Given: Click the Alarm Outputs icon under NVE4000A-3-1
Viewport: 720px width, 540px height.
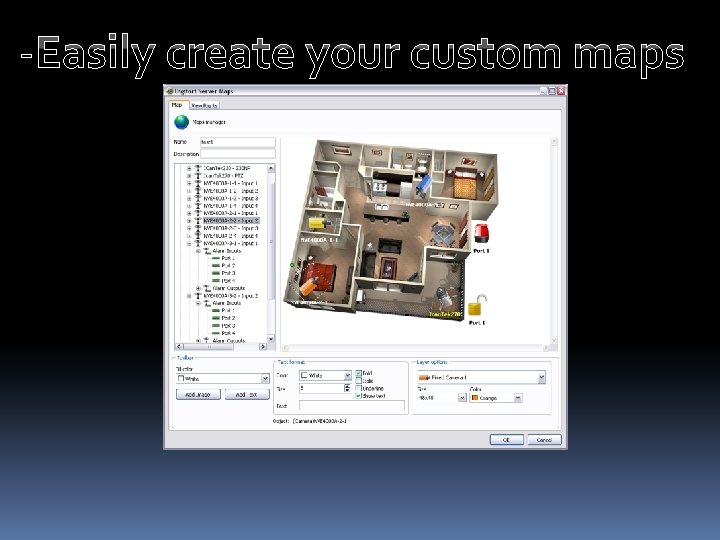Looking at the screenshot, I should pos(207,288).
